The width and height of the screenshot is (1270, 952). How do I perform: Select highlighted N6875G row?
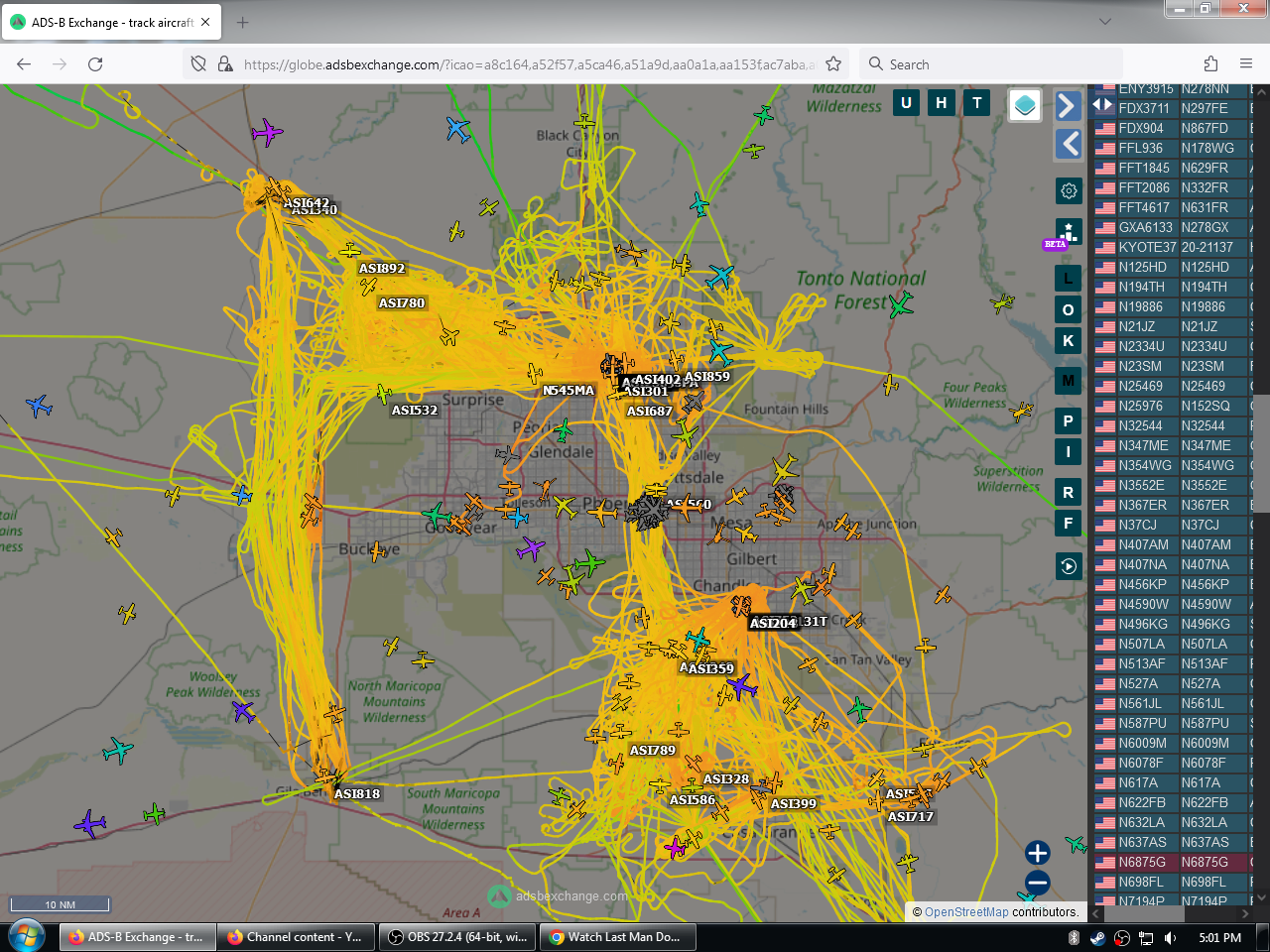(1173, 862)
